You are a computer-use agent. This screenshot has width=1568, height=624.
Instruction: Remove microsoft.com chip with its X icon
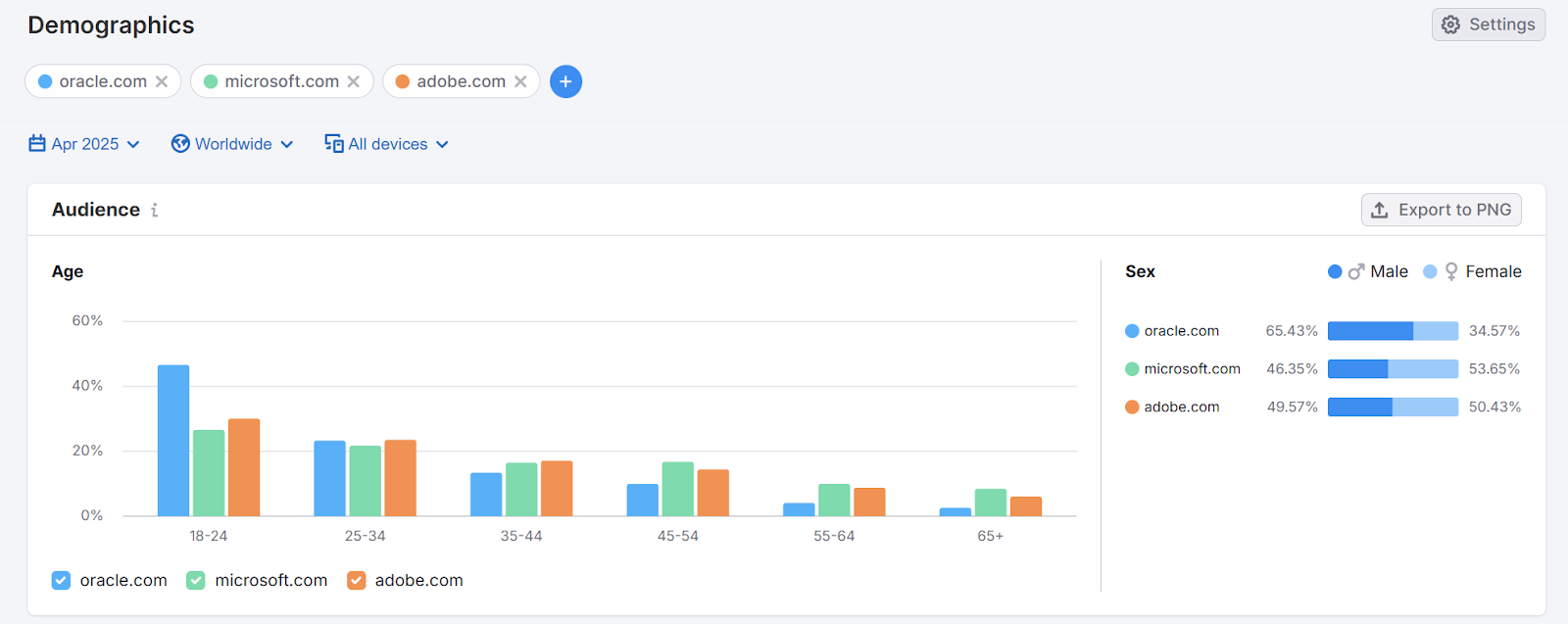coord(354,81)
